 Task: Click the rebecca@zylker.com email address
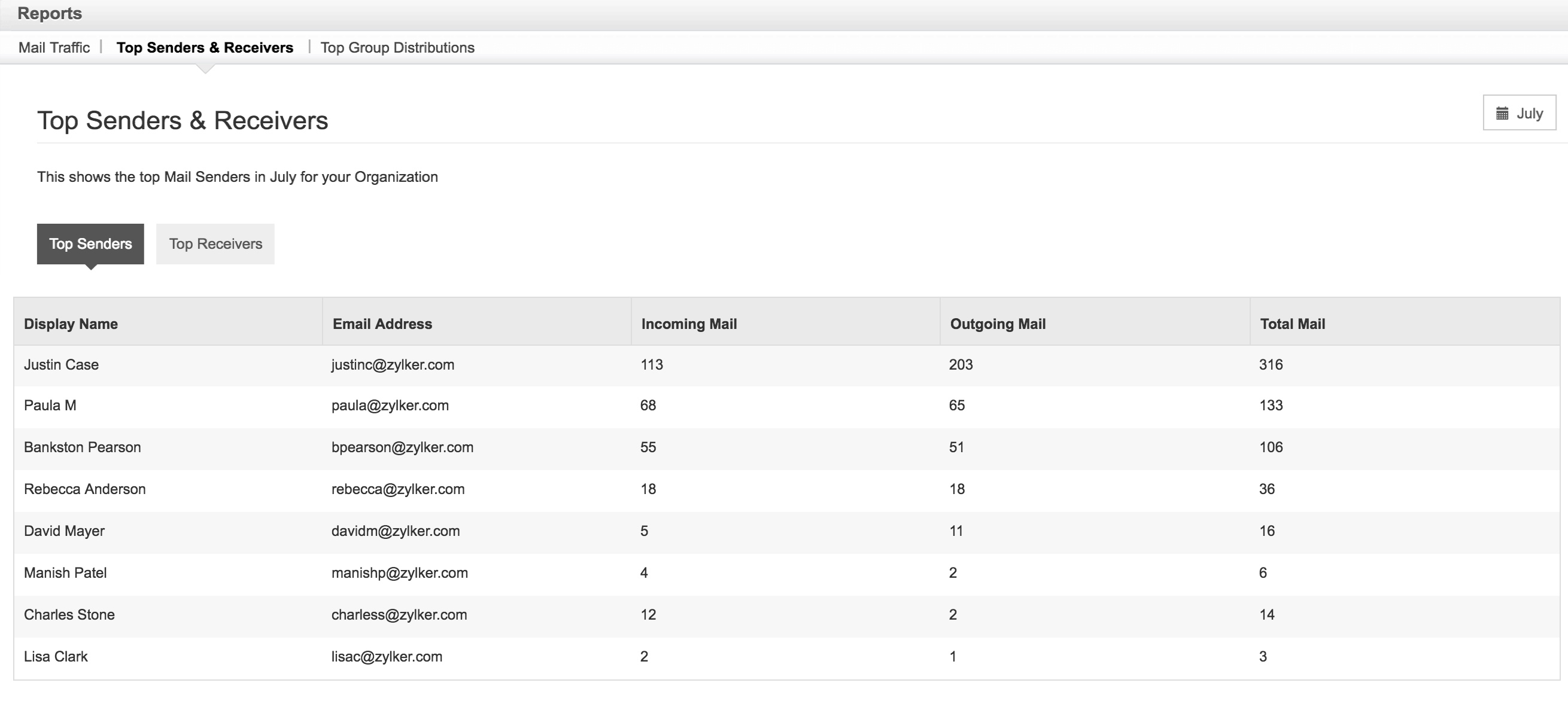[x=397, y=489]
